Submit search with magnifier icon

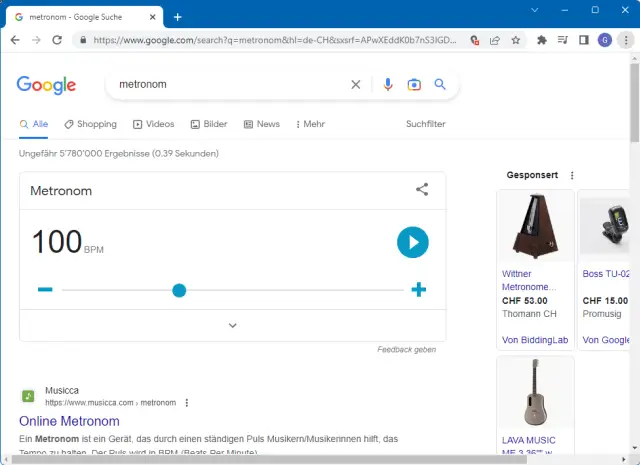coord(440,84)
